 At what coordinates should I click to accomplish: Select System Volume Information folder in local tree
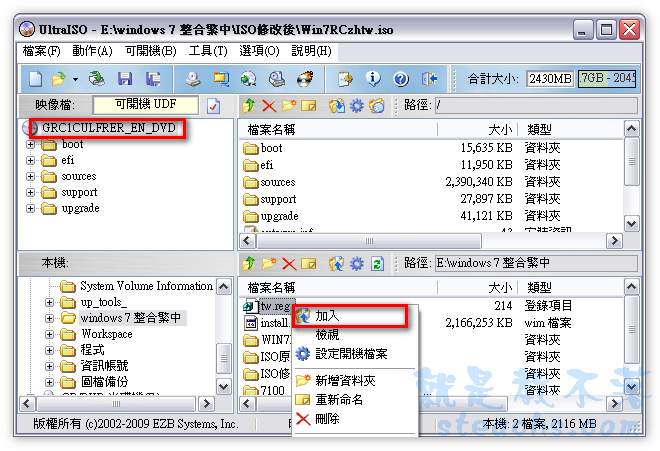click(x=146, y=286)
